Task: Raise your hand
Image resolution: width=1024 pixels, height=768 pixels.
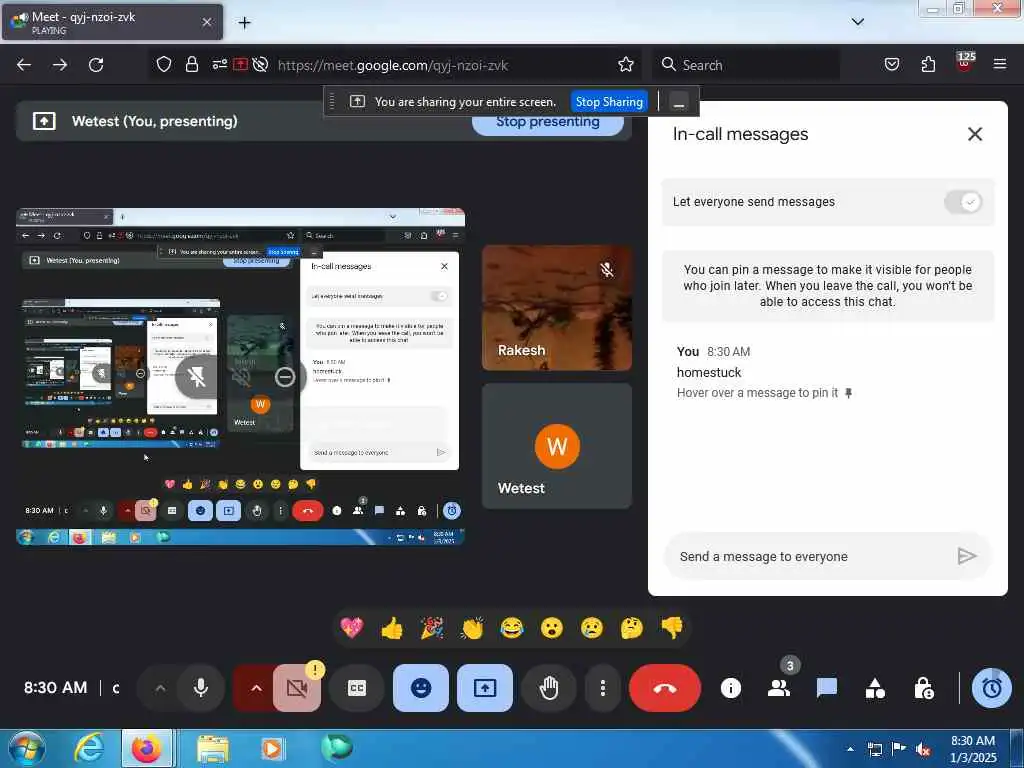Action: (549, 688)
